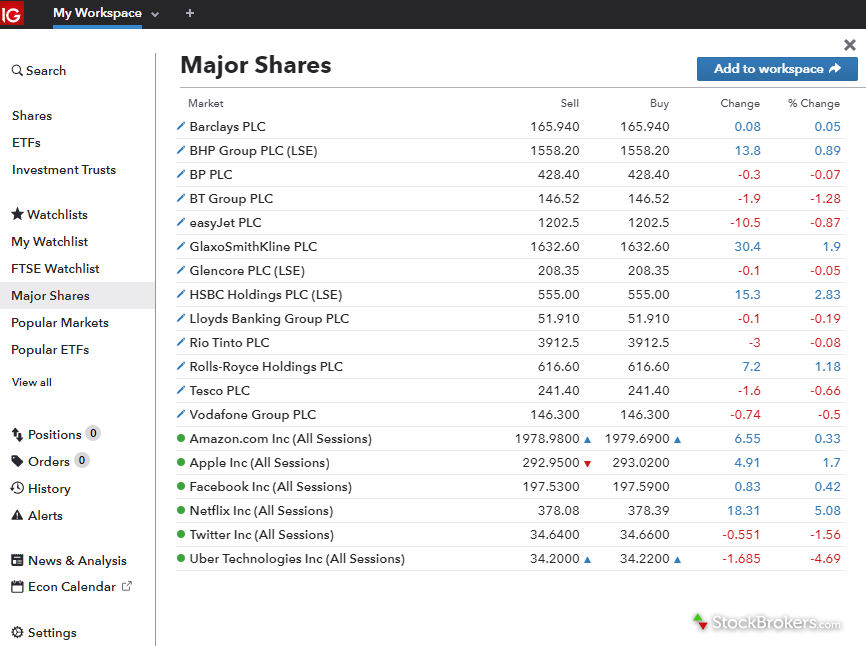
Task: Click the % Change column header
Action: tap(814, 103)
